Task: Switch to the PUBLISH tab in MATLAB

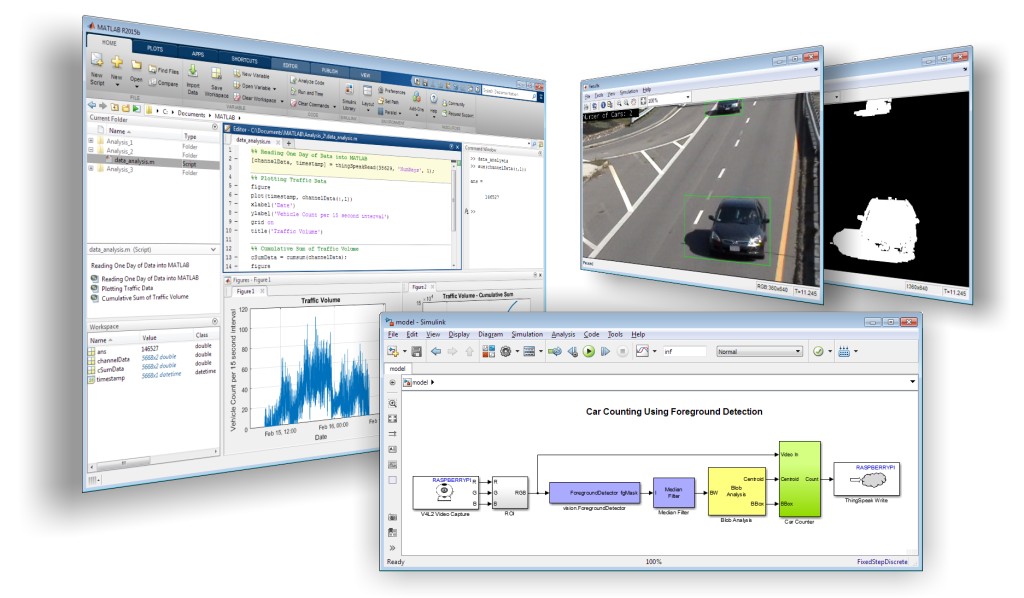Action: tap(330, 70)
